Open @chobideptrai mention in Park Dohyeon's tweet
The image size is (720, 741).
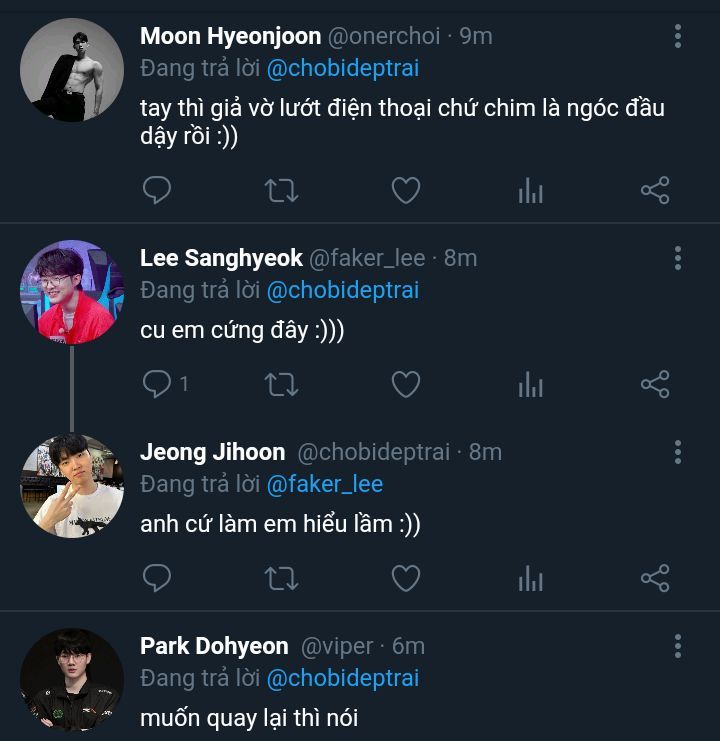pyautogui.click(x=343, y=678)
